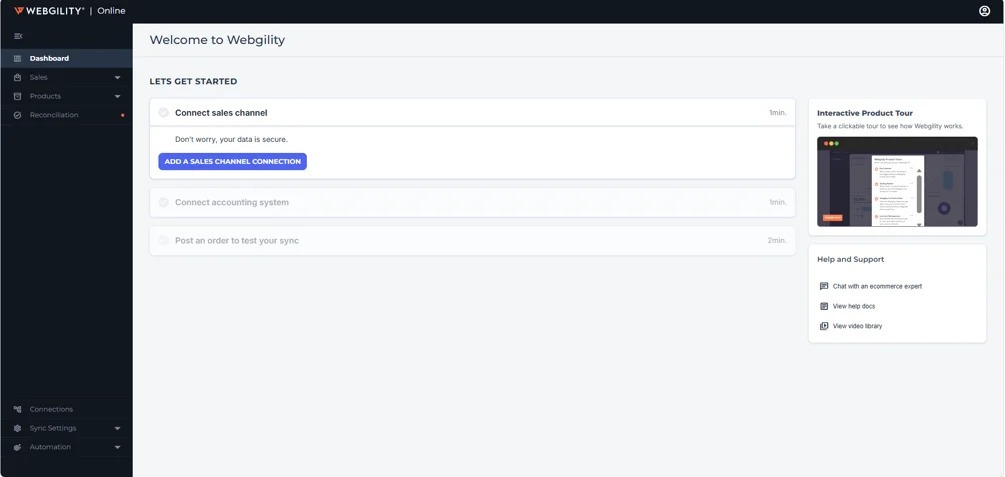Click the video library play icon
Image resolution: width=1005 pixels, height=477 pixels.
point(824,326)
